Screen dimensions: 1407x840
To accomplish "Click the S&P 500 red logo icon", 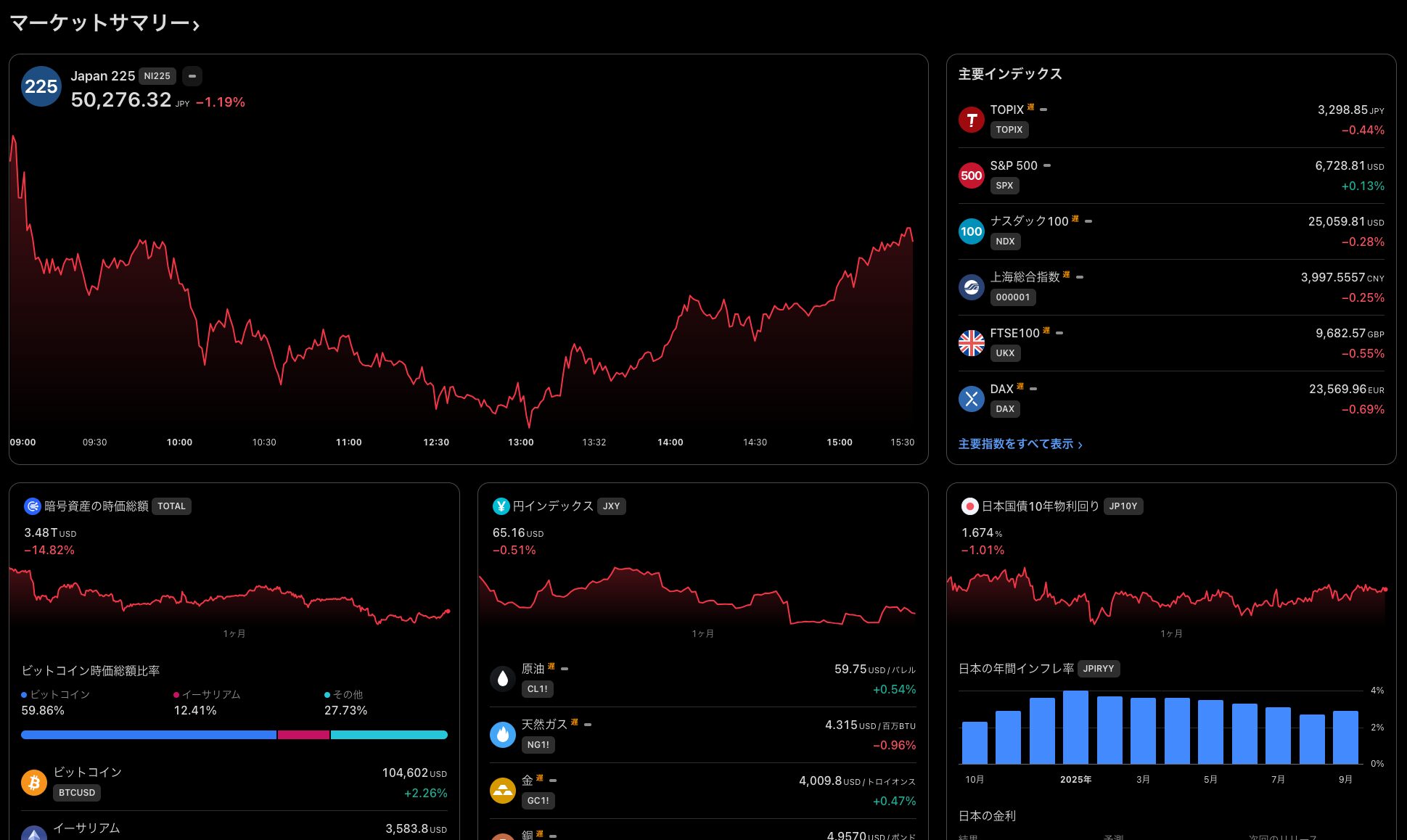I will pos(971,176).
